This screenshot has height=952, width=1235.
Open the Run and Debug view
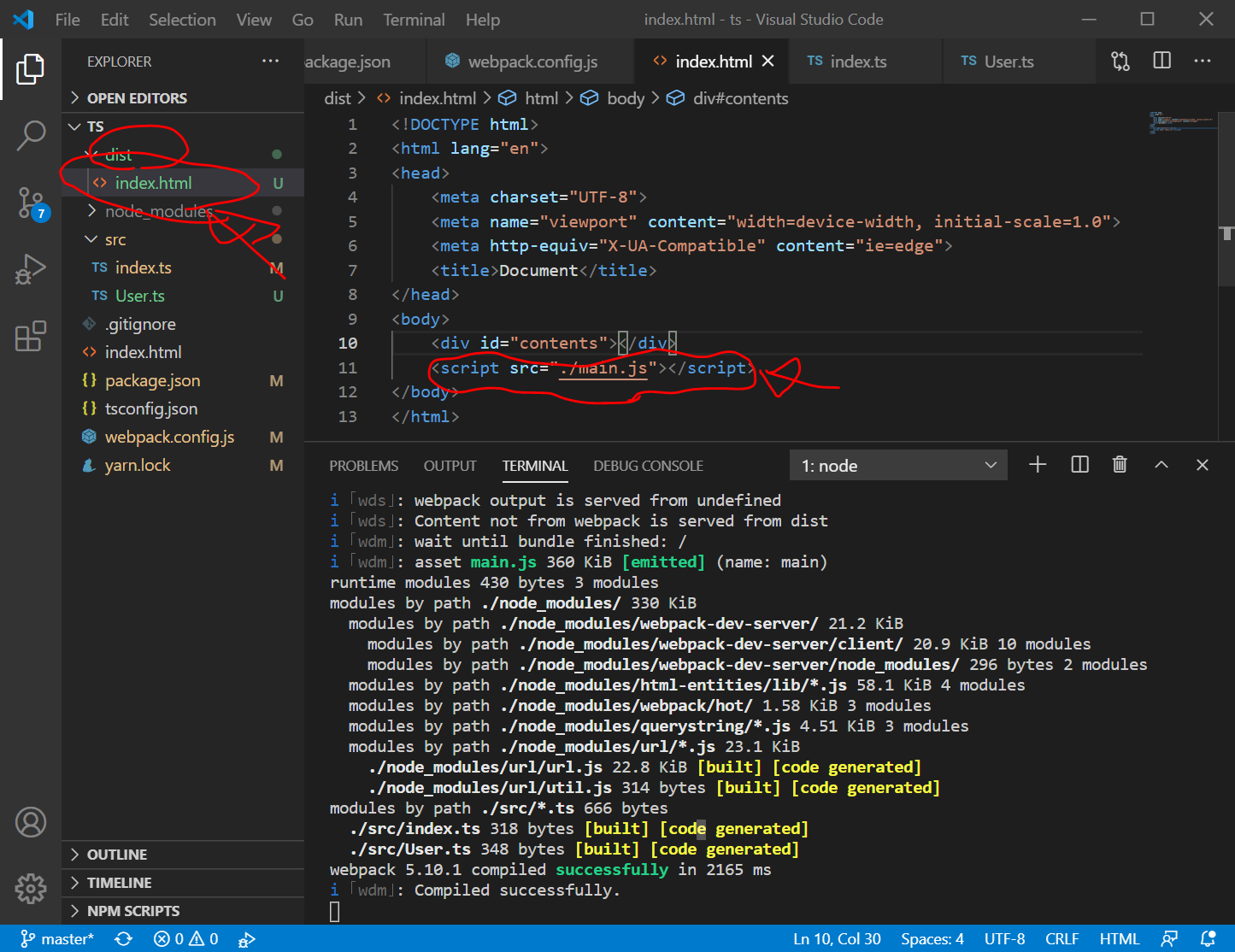(x=31, y=269)
